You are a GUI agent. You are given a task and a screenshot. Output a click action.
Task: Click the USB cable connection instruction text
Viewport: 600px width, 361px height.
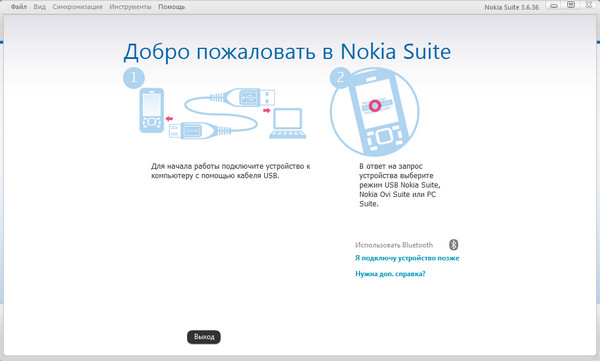[230, 171]
